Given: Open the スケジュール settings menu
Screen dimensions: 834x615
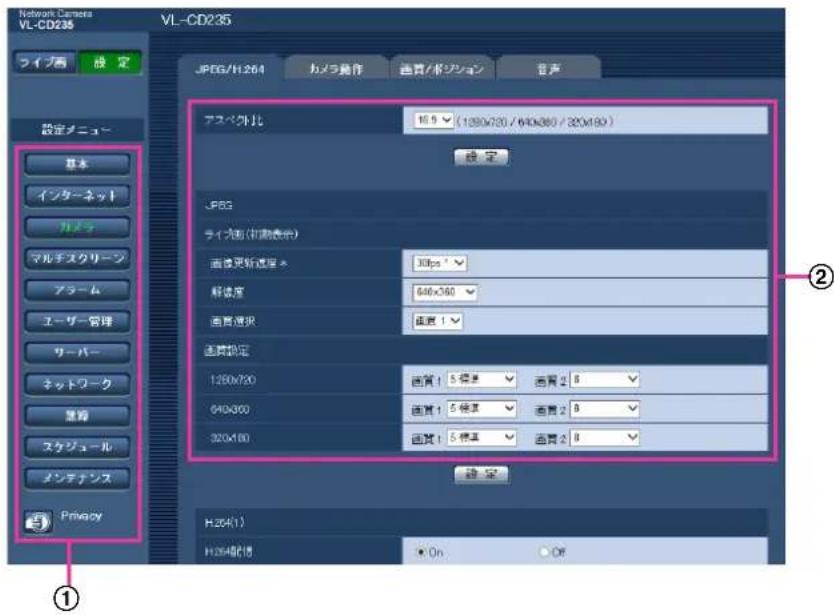Looking at the screenshot, I should [x=77, y=447].
